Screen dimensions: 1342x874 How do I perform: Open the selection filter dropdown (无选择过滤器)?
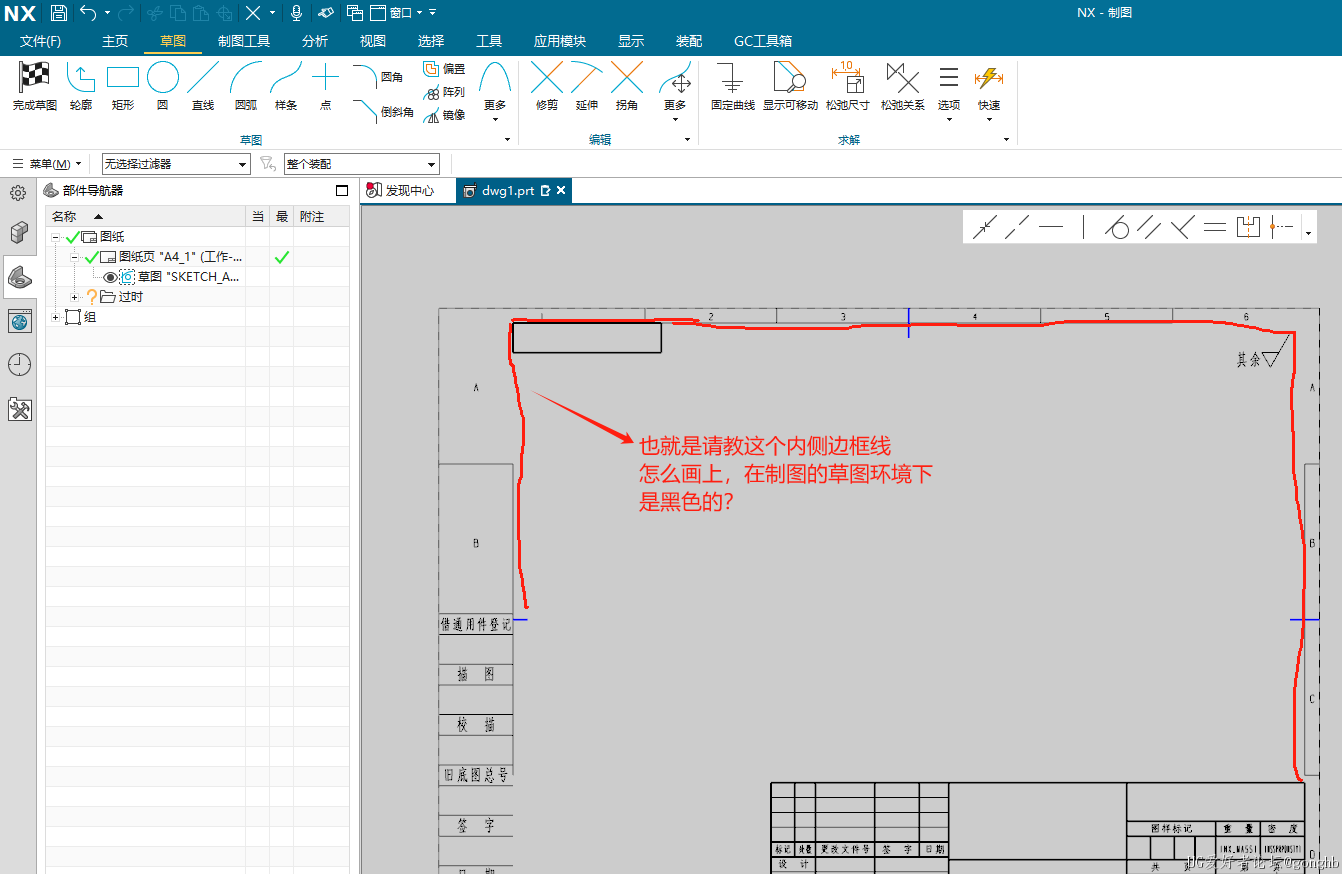[176, 164]
